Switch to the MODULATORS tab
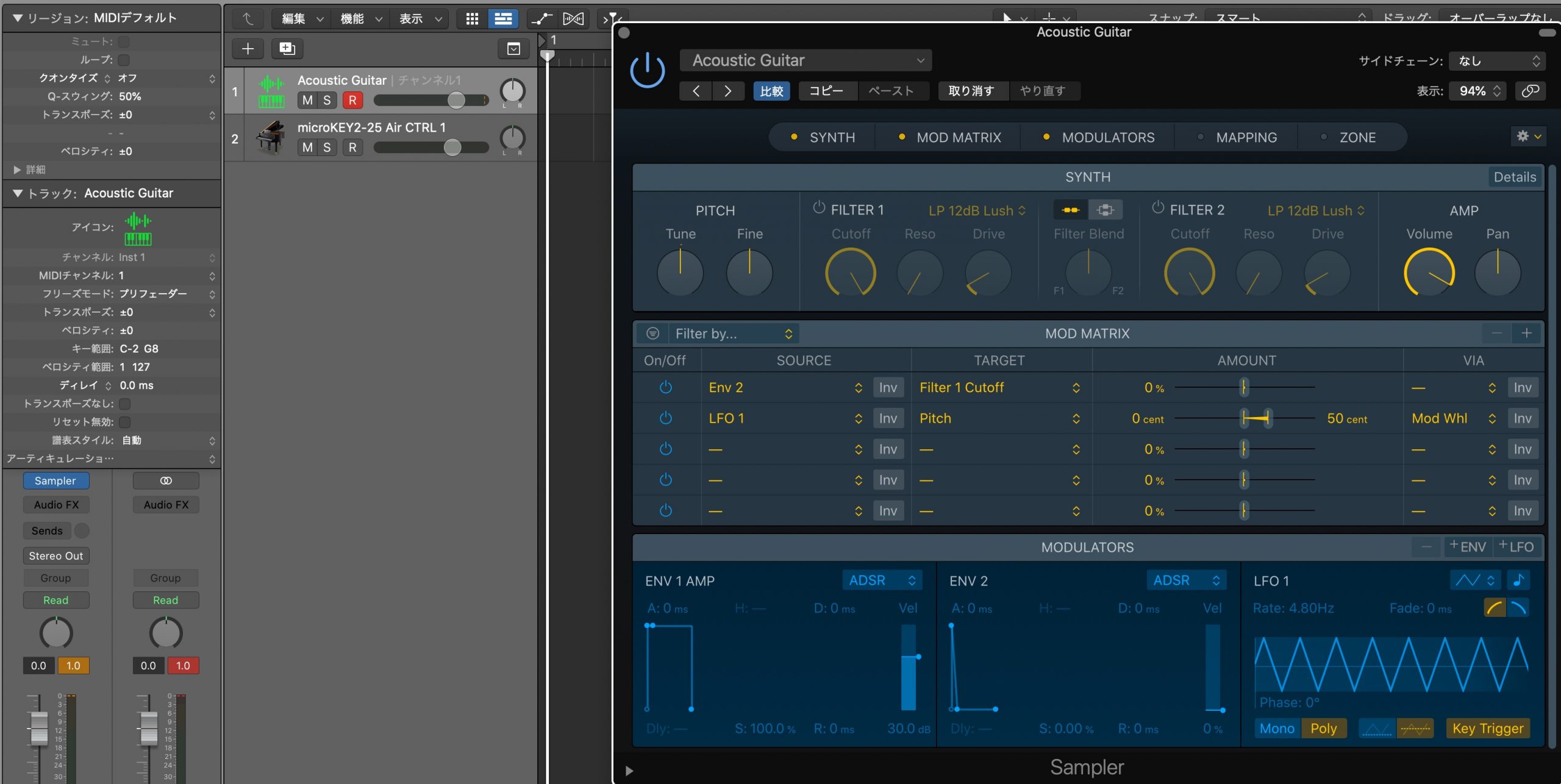 [1099, 137]
